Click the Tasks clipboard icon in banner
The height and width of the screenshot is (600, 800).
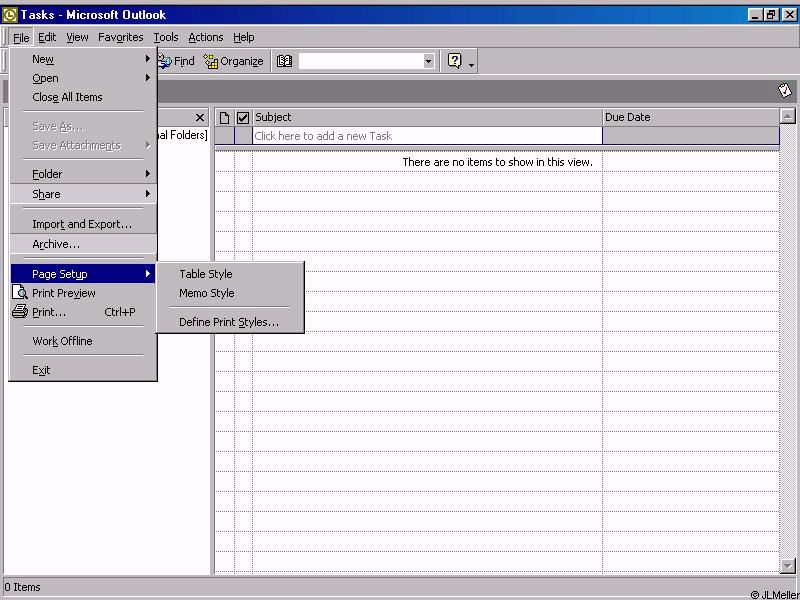point(785,90)
